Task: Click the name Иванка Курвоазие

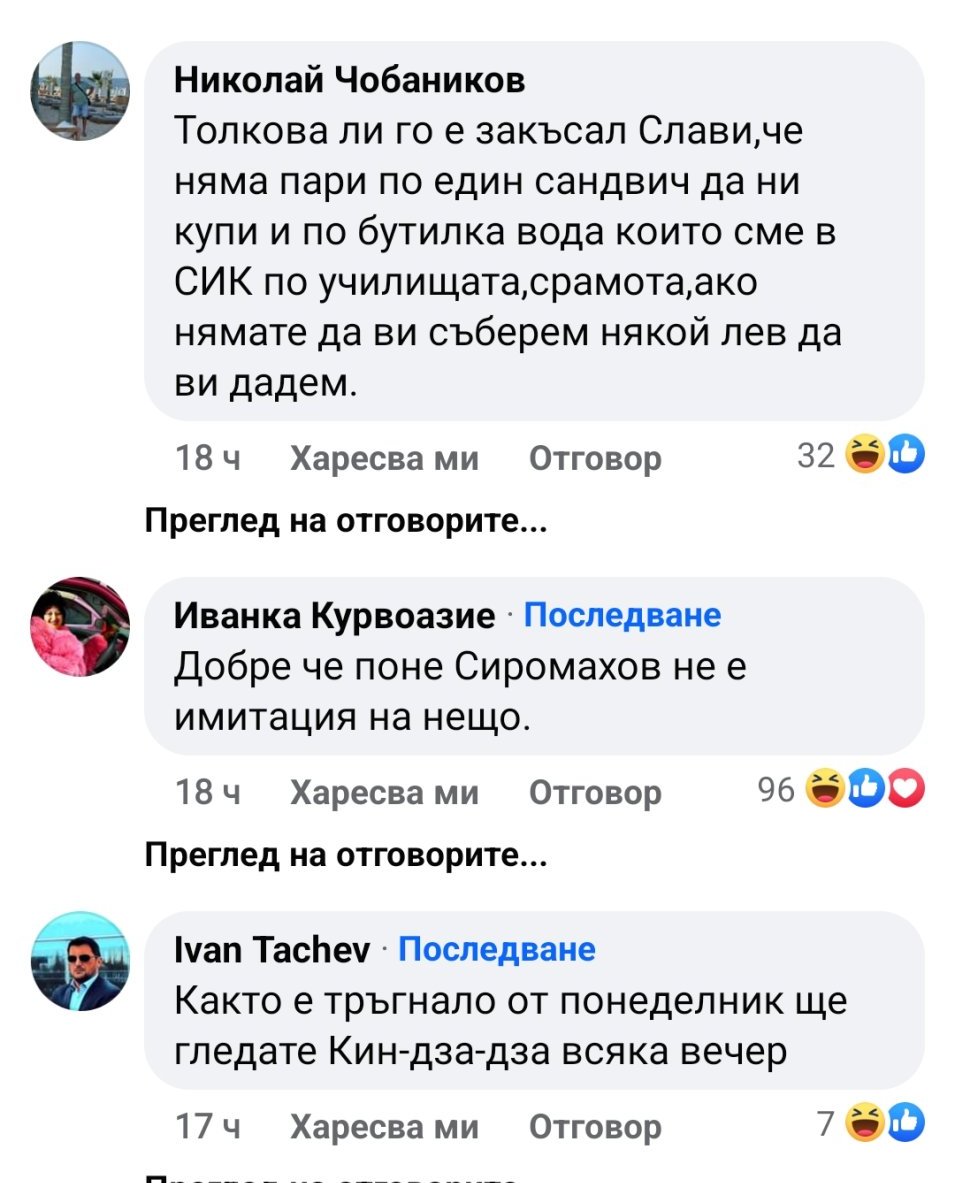Action: tap(334, 616)
